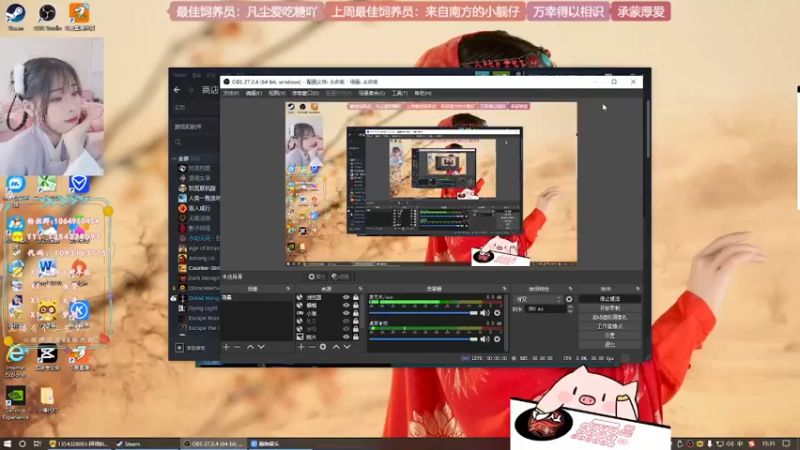Screen dimensions: 800x450
Task: Mute the microphone audio track speaker
Action: coord(484,313)
